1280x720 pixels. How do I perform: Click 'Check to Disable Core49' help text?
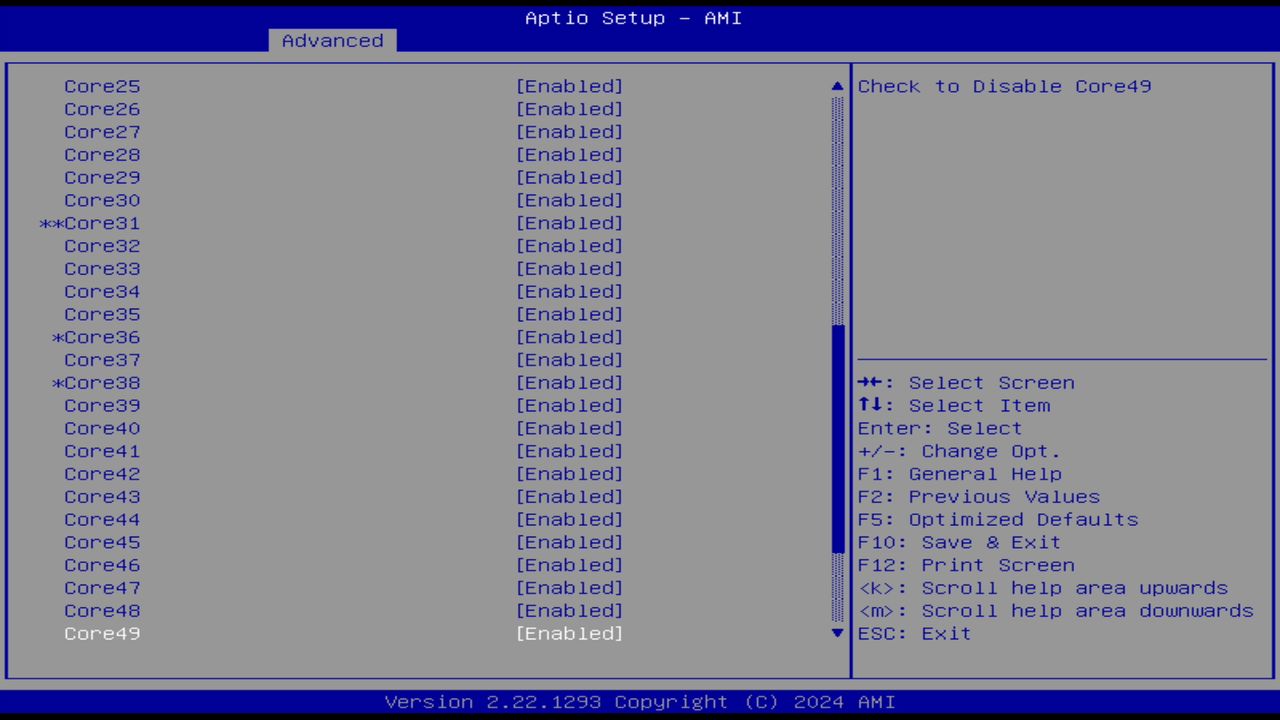1004,86
